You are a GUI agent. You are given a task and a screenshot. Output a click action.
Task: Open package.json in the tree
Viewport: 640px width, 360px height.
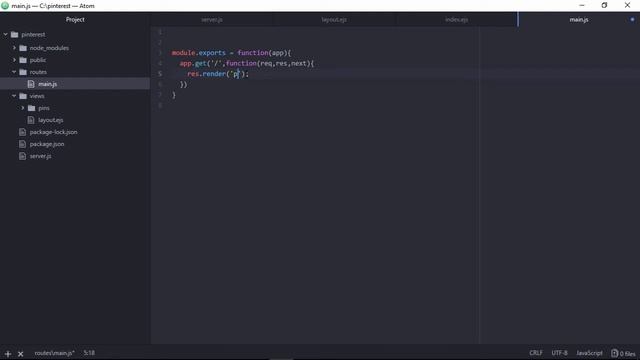tap(47, 144)
